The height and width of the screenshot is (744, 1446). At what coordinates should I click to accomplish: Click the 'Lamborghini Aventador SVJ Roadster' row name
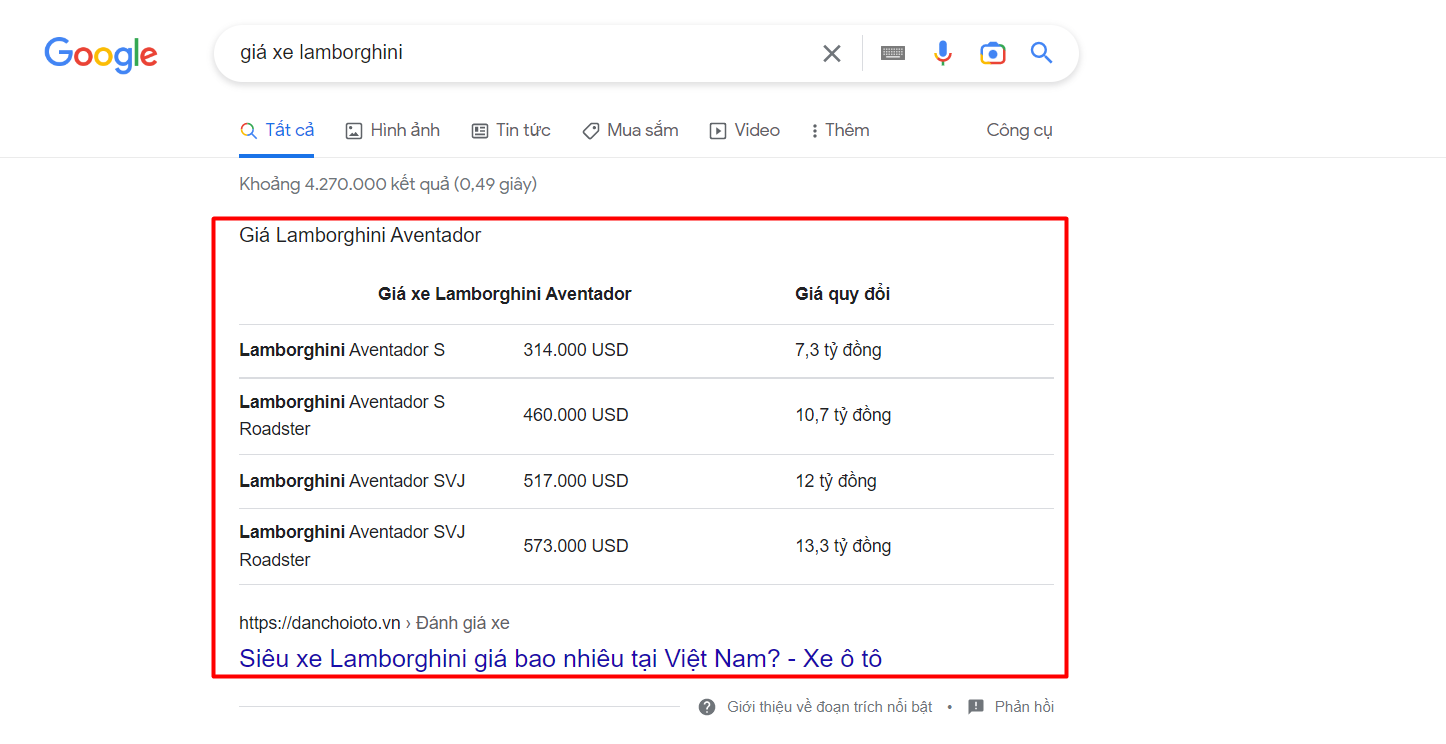pos(352,546)
